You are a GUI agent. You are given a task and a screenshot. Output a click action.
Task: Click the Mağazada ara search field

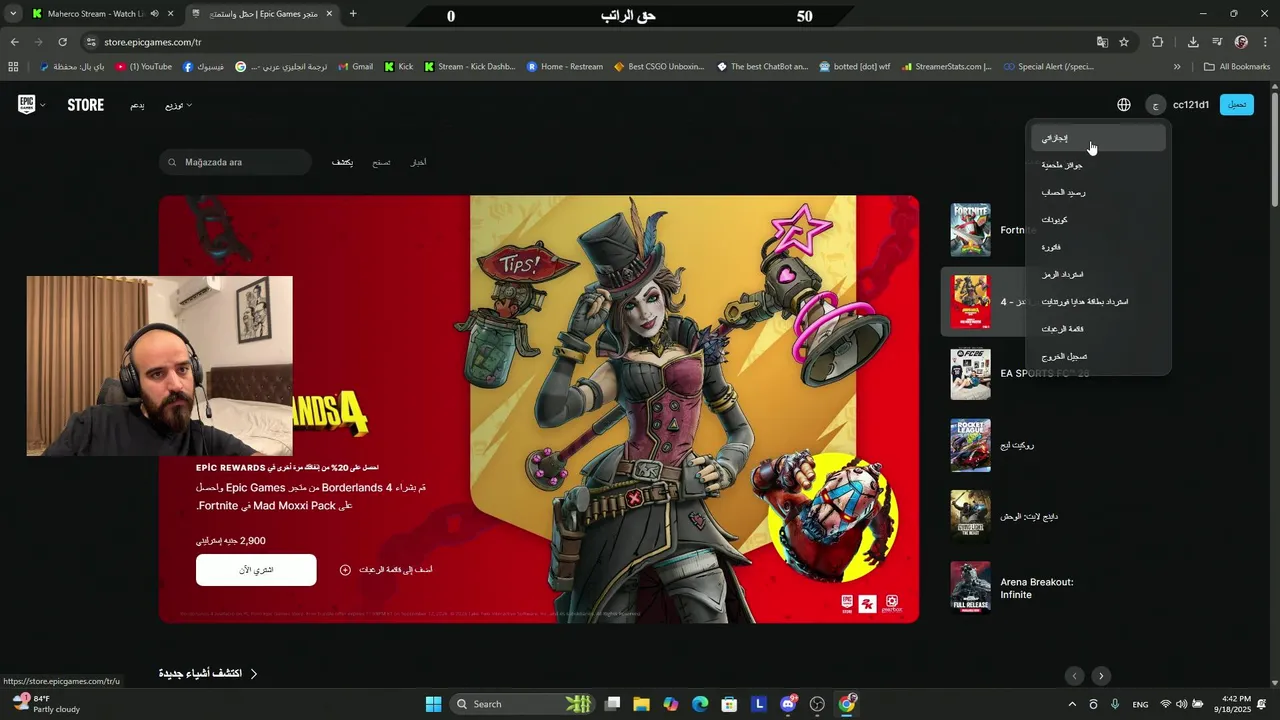[235, 162]
